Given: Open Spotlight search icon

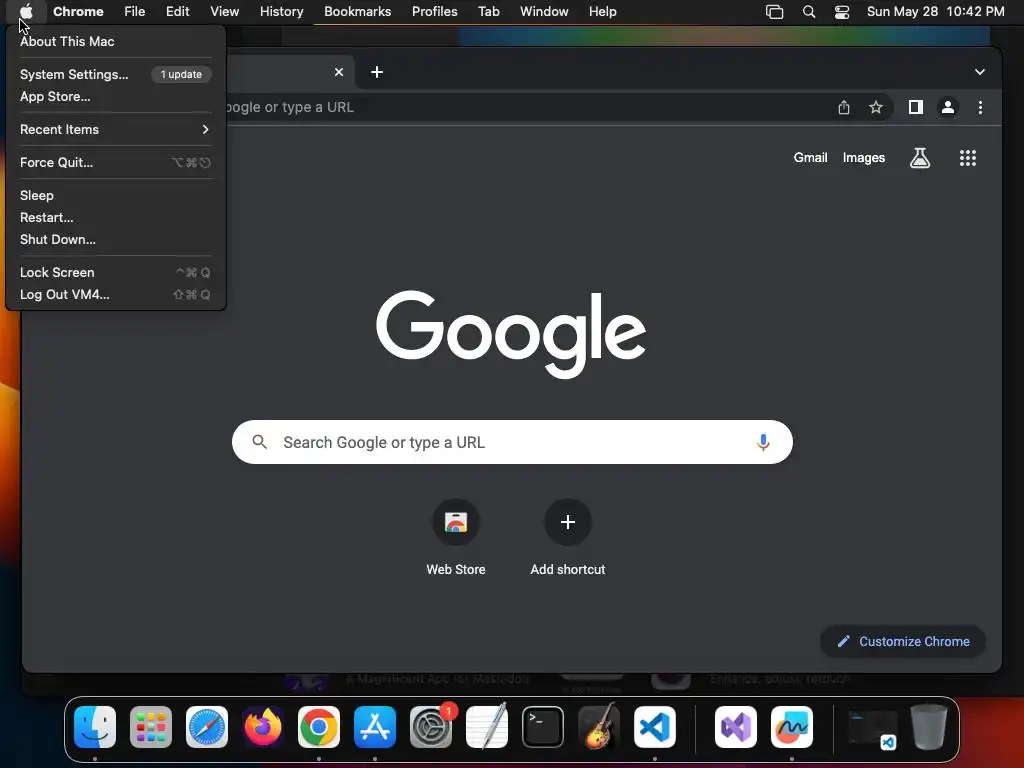Looking at the screenshot, I should coord(808,12).
